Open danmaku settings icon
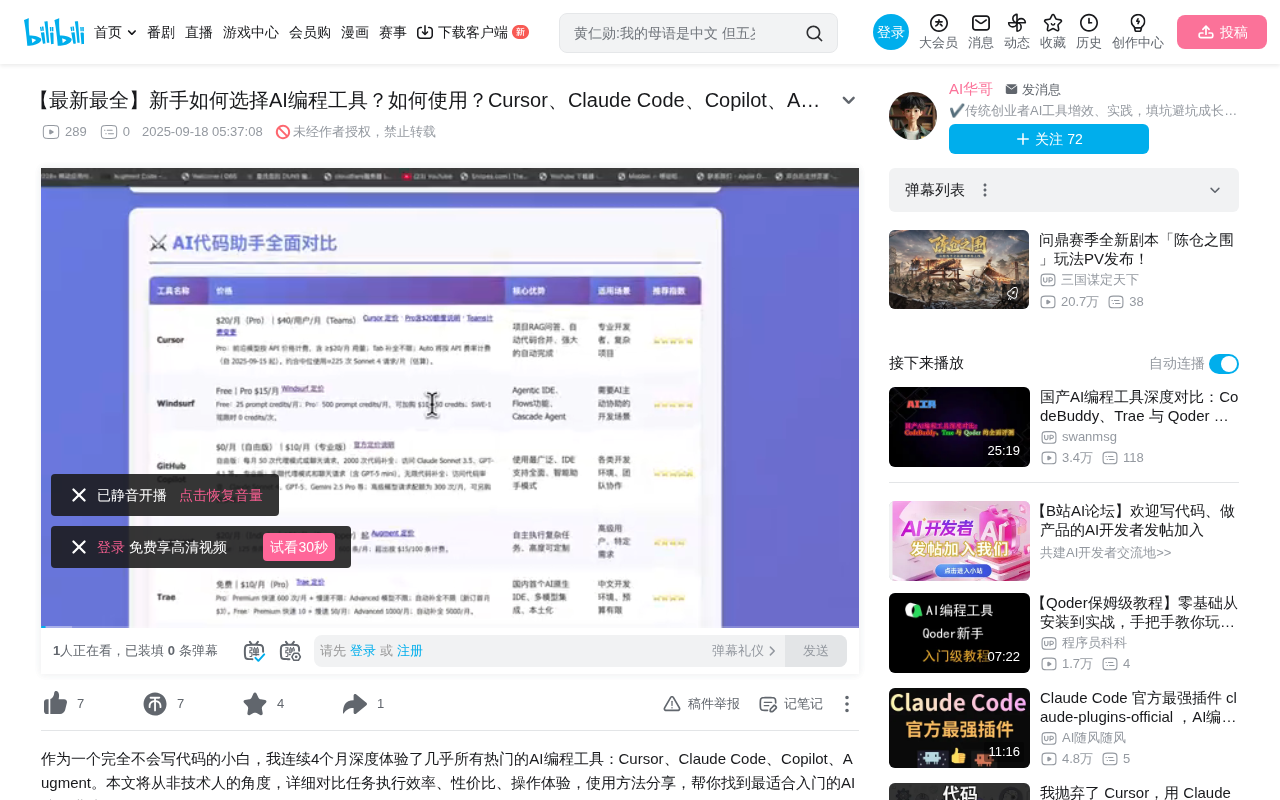1280x800 pixels. pyautogui.click(x=290, y=651)
